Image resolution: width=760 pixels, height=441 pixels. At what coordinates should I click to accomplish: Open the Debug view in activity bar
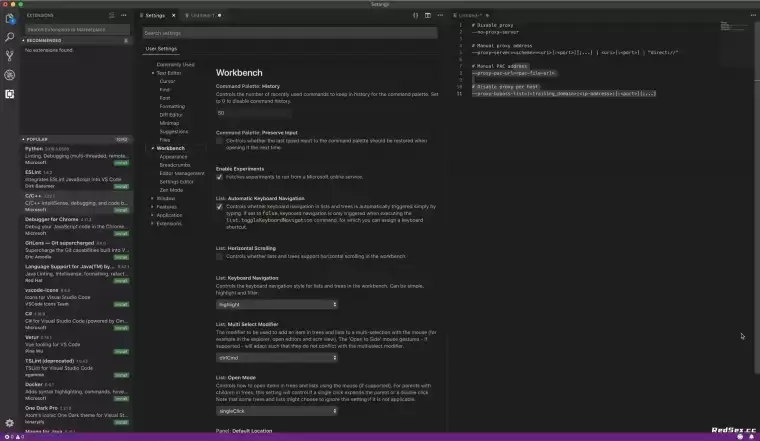(x=9, y=75)
